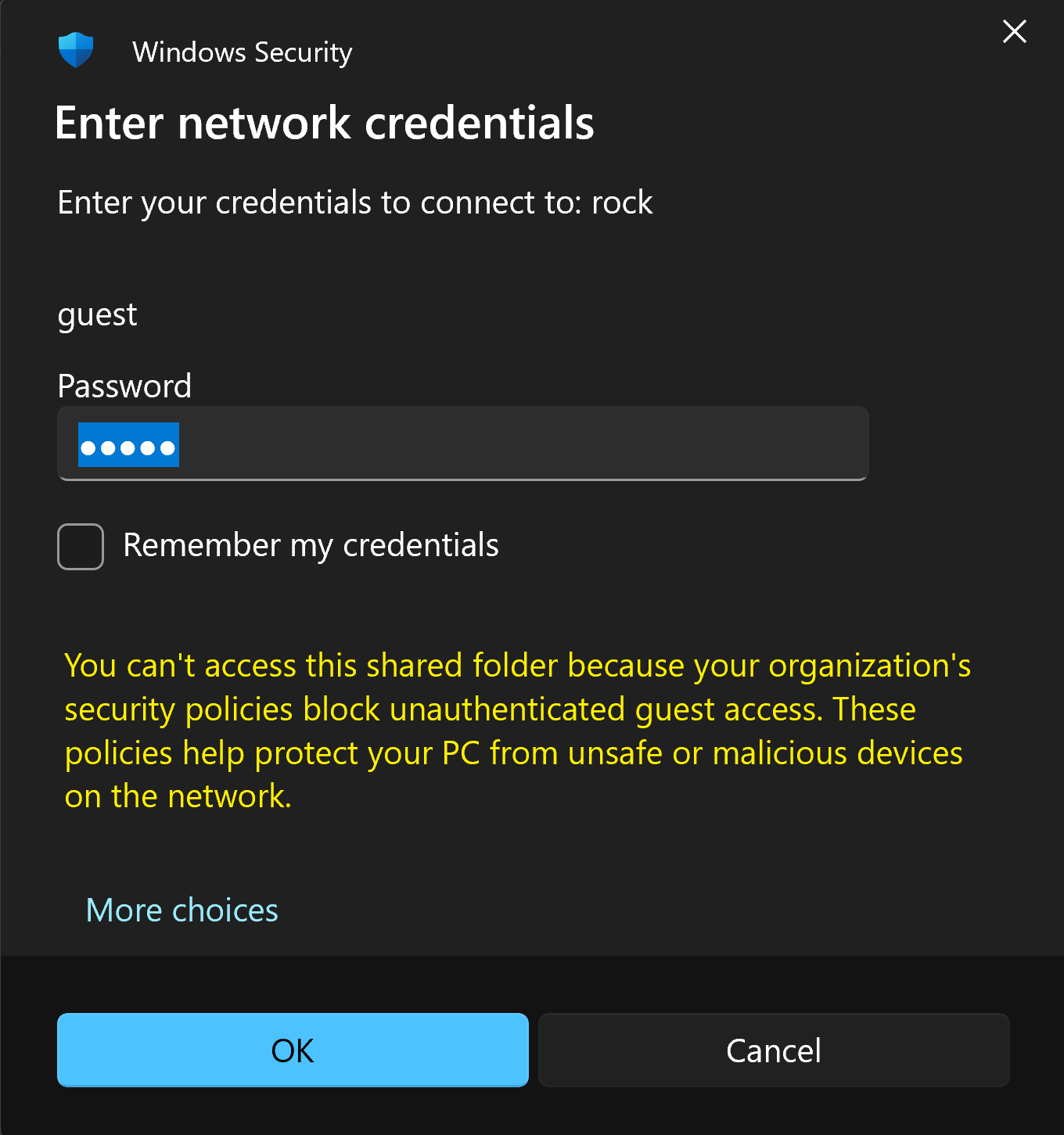Click the Password field label

point(124,386)
